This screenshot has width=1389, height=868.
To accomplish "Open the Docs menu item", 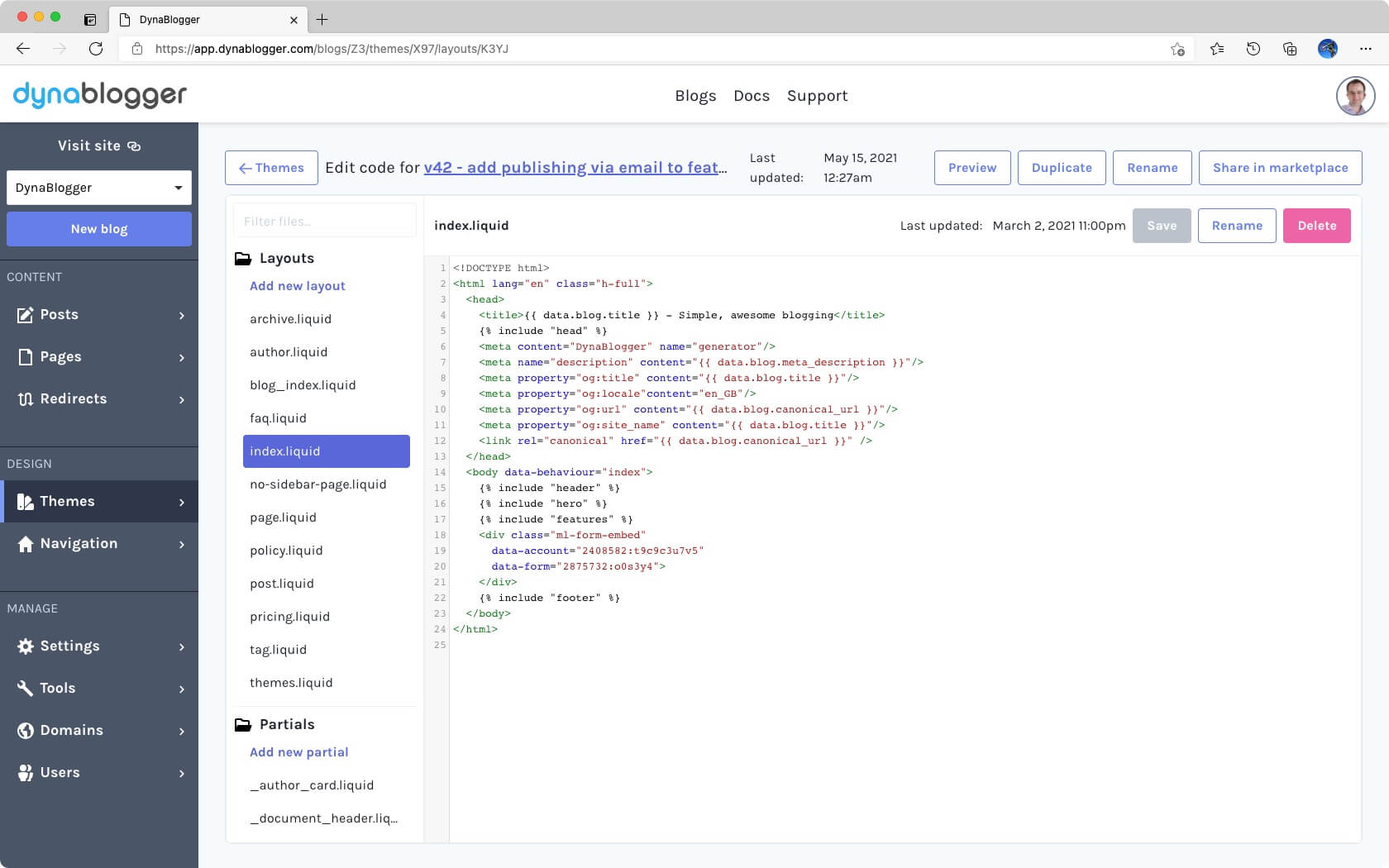I will tap(752, 96).
